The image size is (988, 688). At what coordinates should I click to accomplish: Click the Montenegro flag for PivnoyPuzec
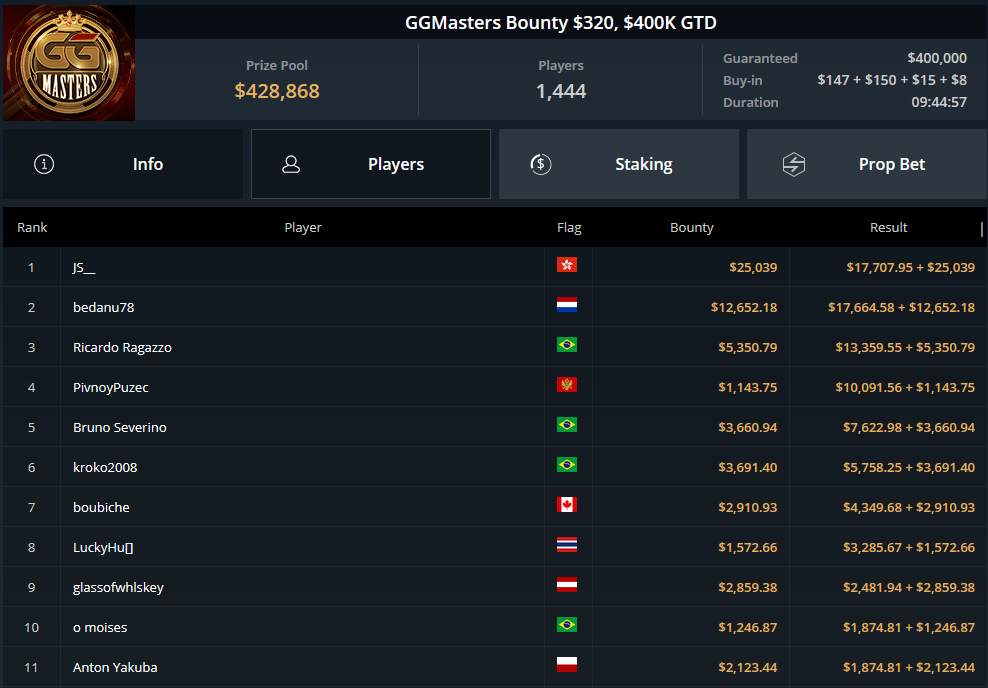[x=566, y=385]
